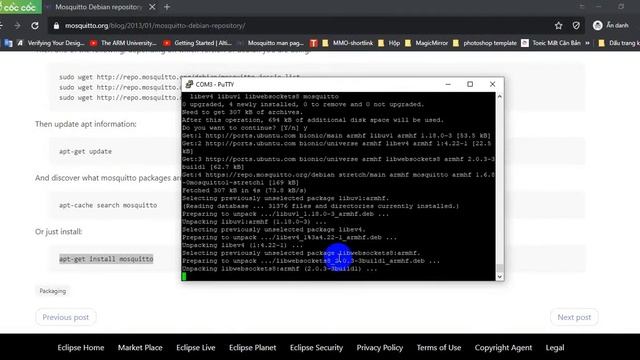
Task: Click the 'apt-cache search mosquitto' code line
Action: (x=108, y=205)
